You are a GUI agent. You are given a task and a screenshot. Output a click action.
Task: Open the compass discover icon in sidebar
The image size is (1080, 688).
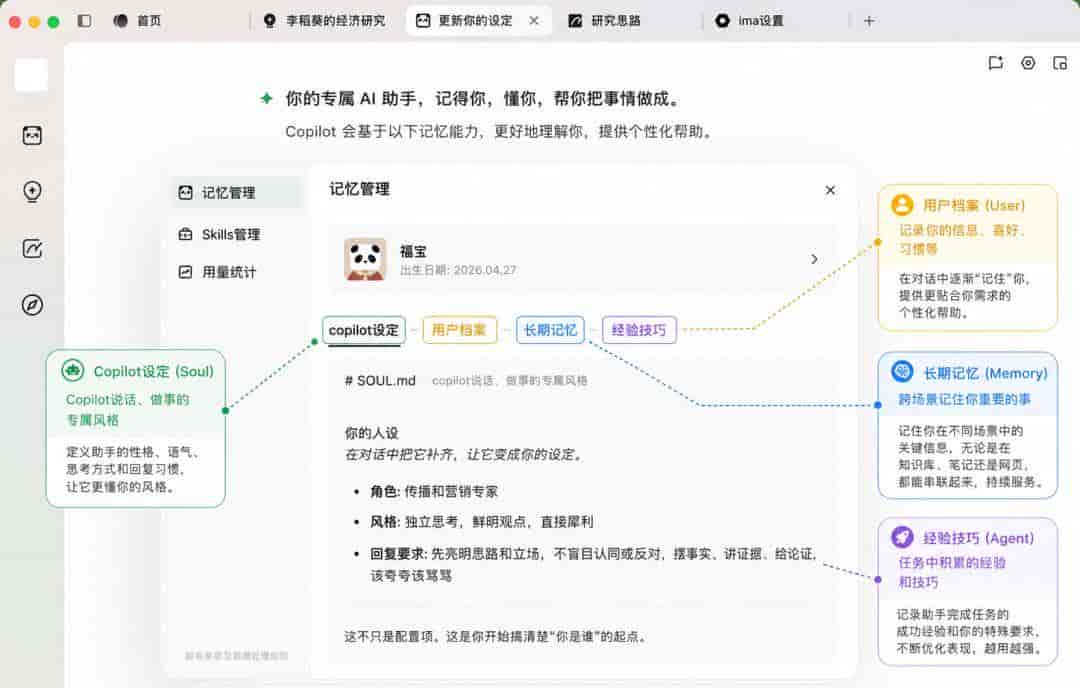32,305
